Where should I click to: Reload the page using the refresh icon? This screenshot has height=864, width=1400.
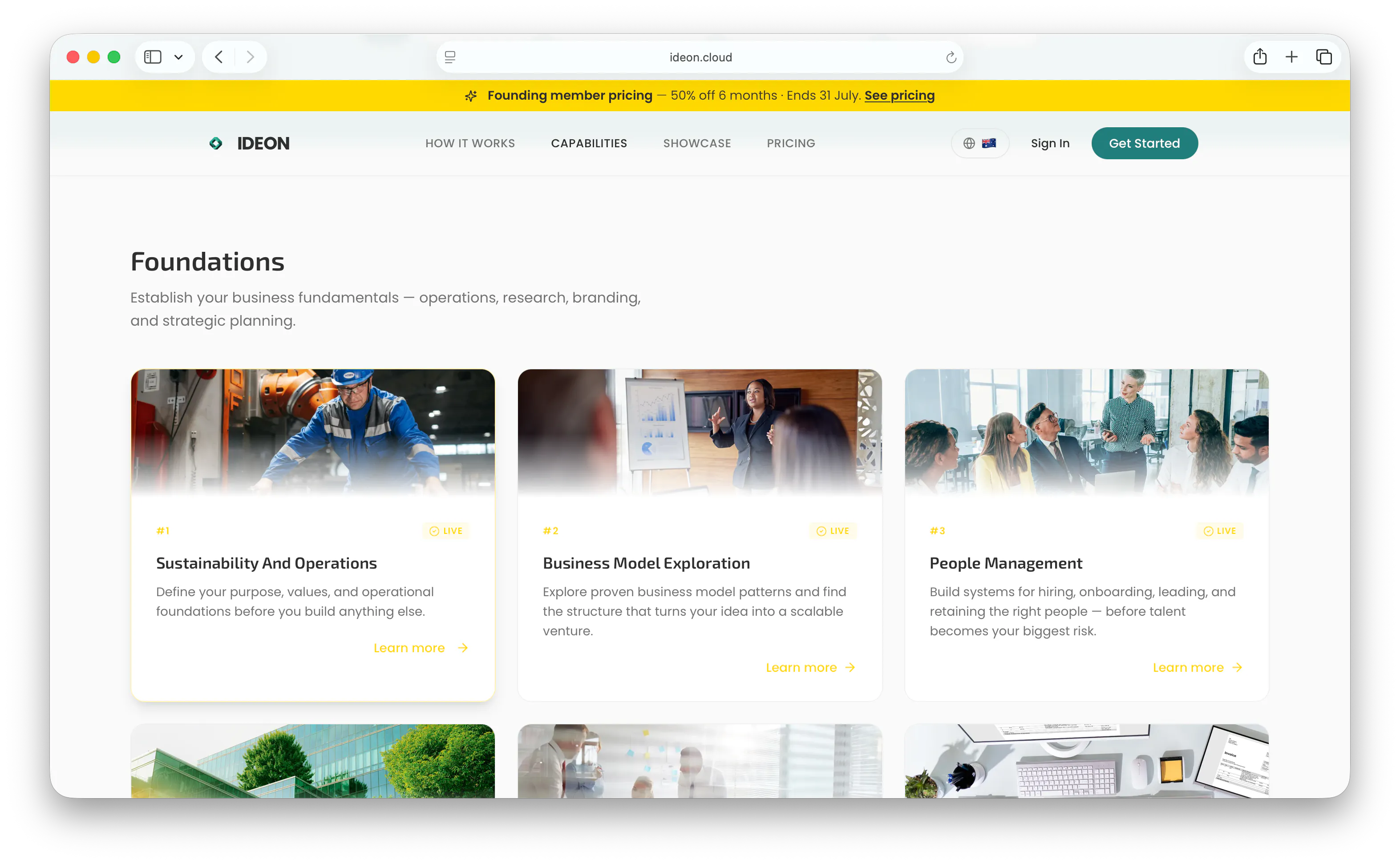(x=951, y=57)
